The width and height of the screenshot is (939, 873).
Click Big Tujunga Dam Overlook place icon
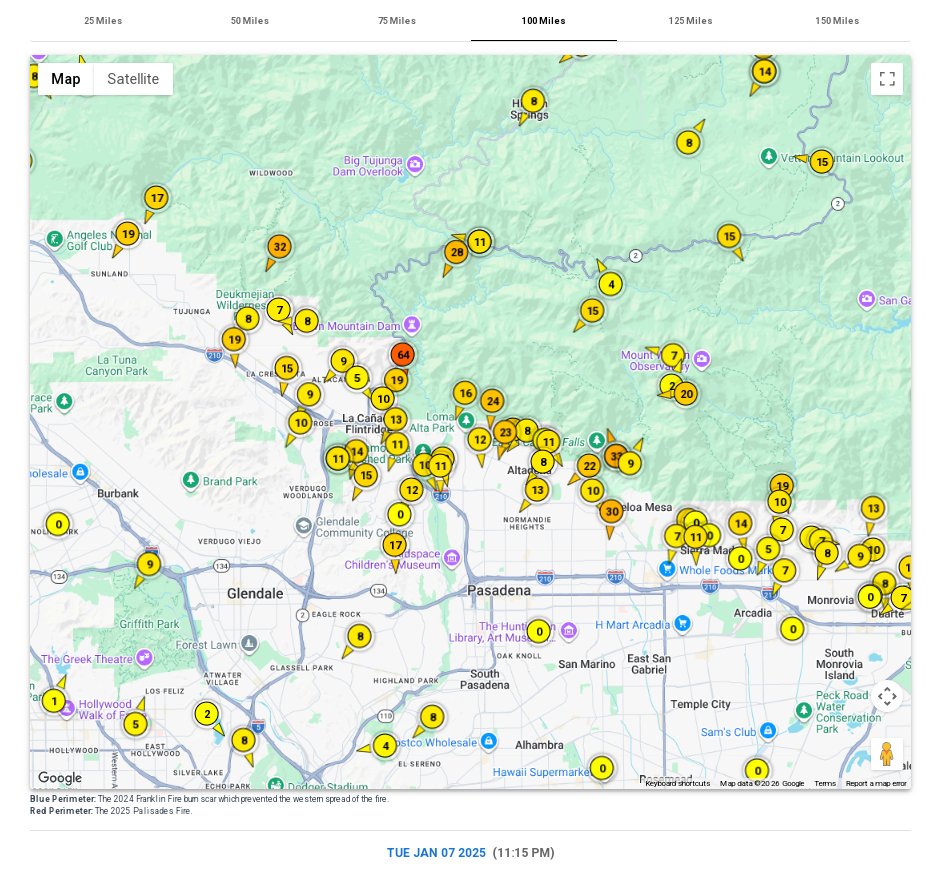[x=415, y=164]
